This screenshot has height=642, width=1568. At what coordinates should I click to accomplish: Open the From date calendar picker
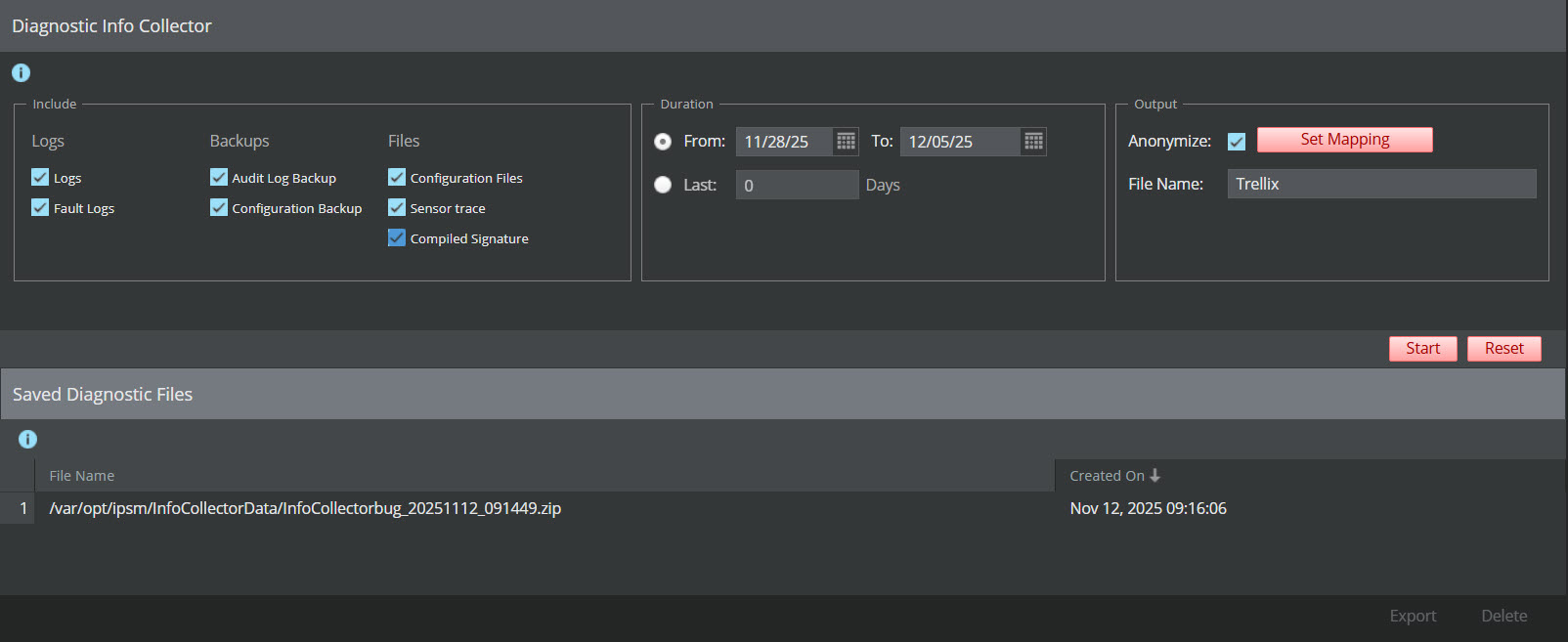pyautogui.click(x=846, y=142)
